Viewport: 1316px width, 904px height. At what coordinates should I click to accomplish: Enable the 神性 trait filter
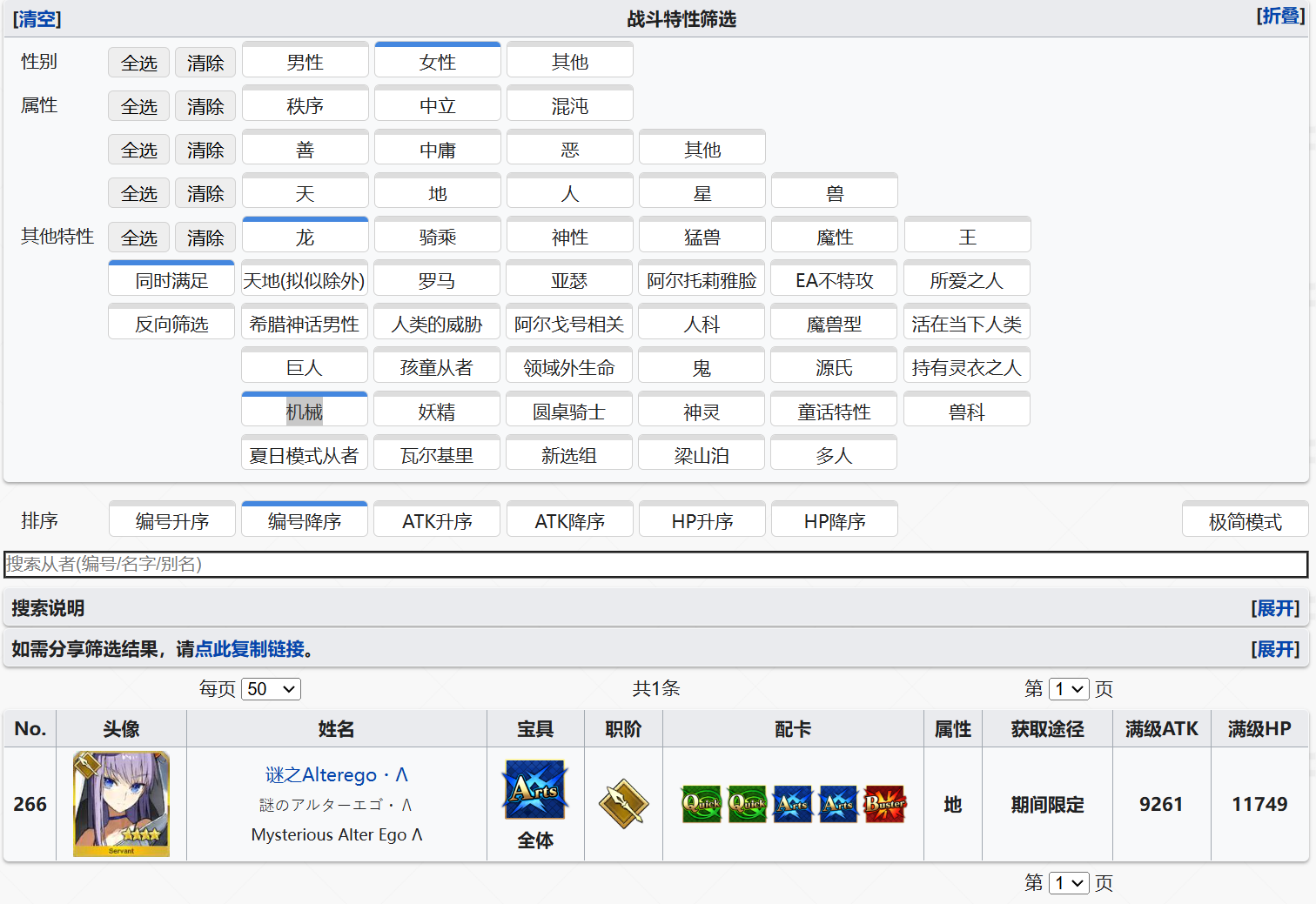(x=569, y=235)
